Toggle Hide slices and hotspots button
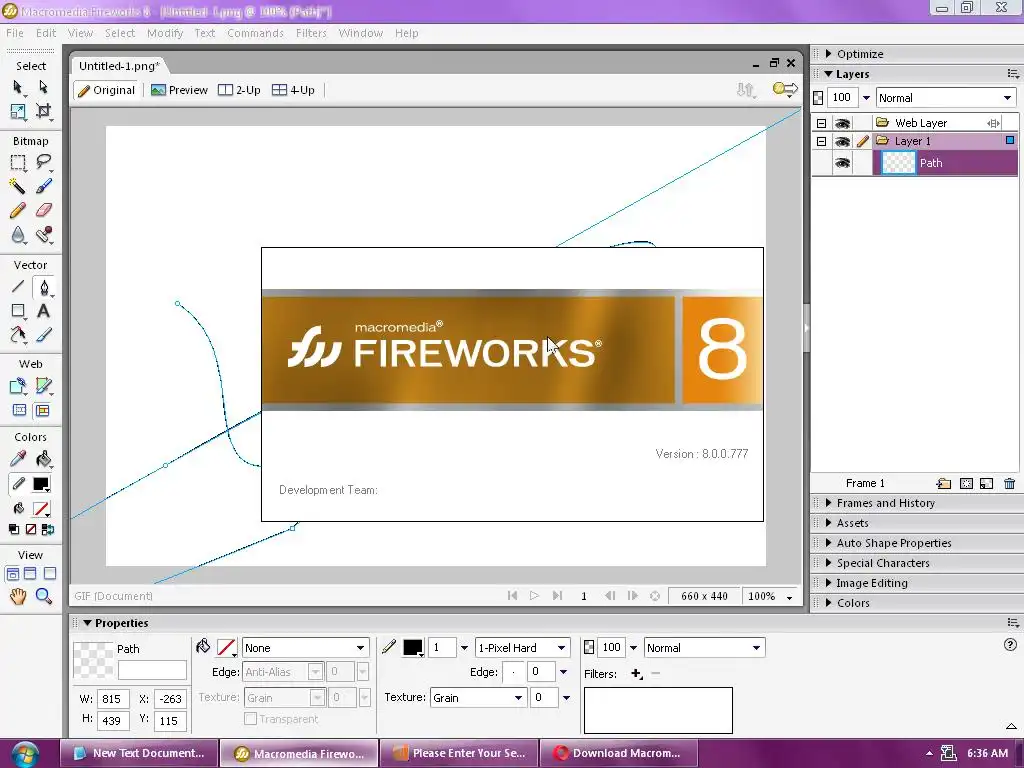 [x=20, y=410]
